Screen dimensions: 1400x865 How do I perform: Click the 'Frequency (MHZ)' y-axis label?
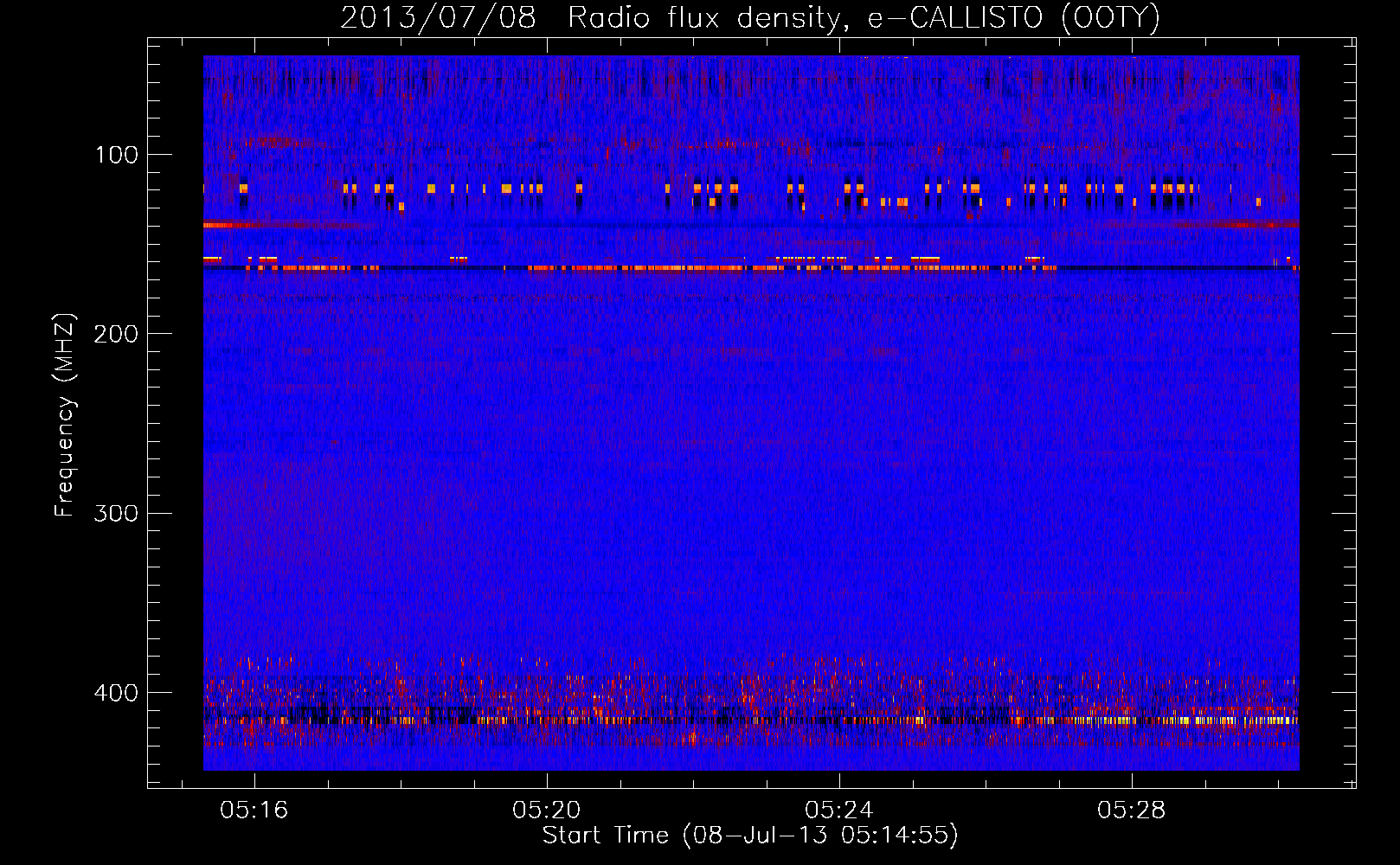65,414
